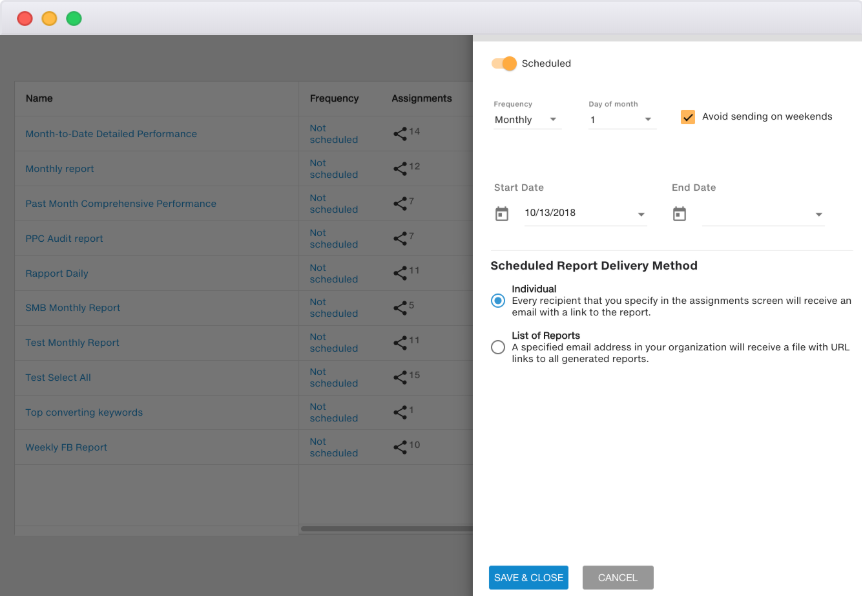Click the assignments icon for PPC Audit report
Screen dimensions: 862x596
[x=400, y=238]
